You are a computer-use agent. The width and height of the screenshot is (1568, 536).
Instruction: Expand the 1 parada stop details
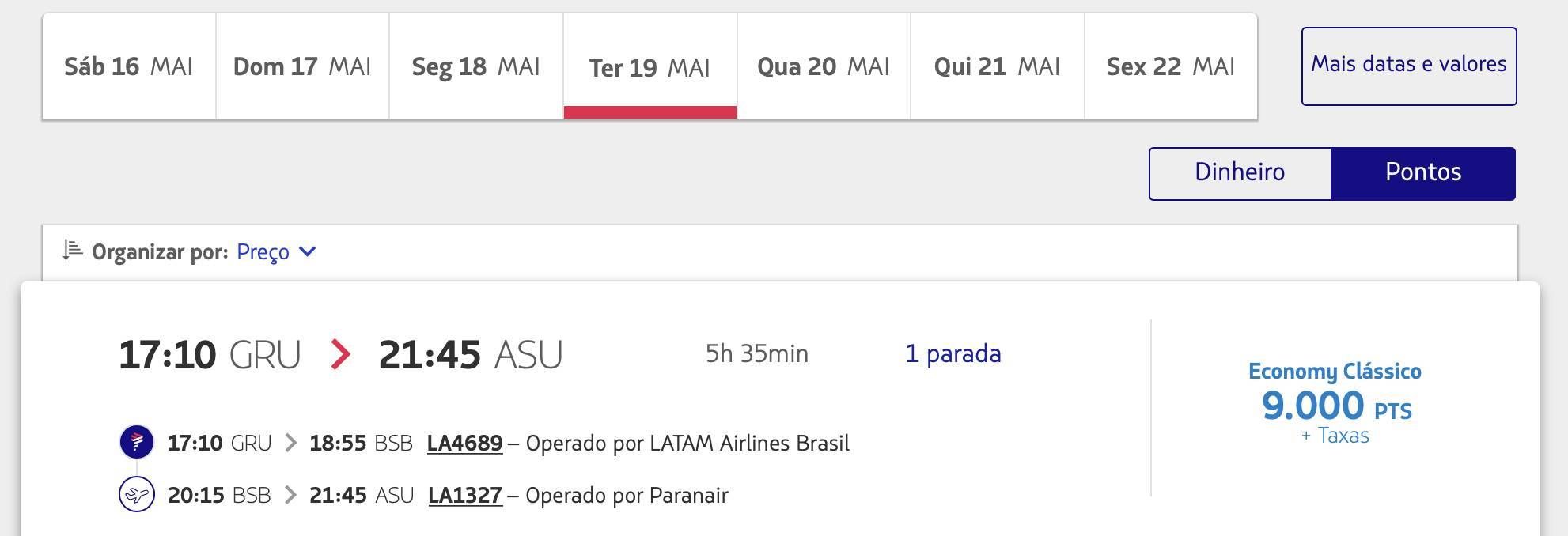[953, 353]
